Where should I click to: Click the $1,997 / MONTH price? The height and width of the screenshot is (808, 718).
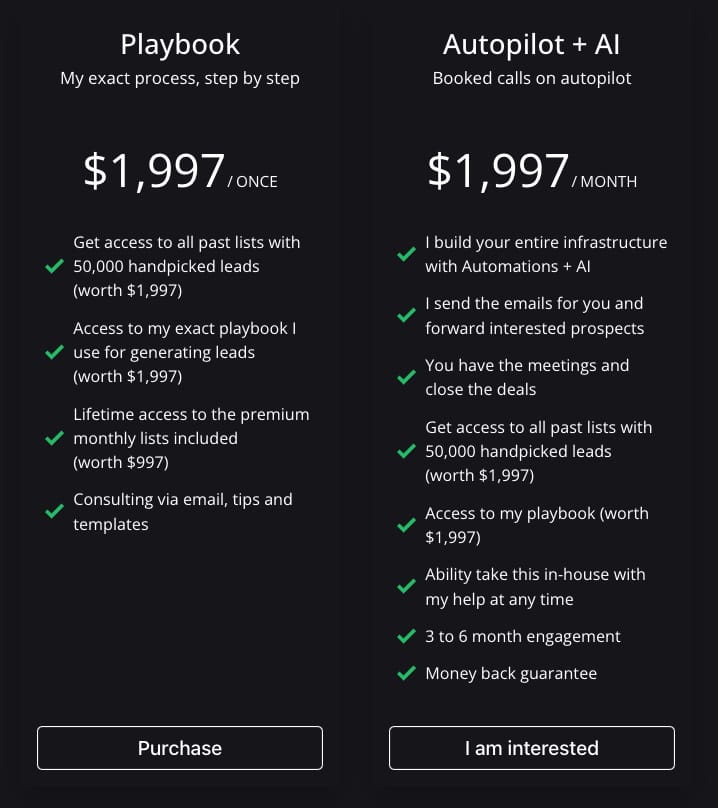point(532,171)
